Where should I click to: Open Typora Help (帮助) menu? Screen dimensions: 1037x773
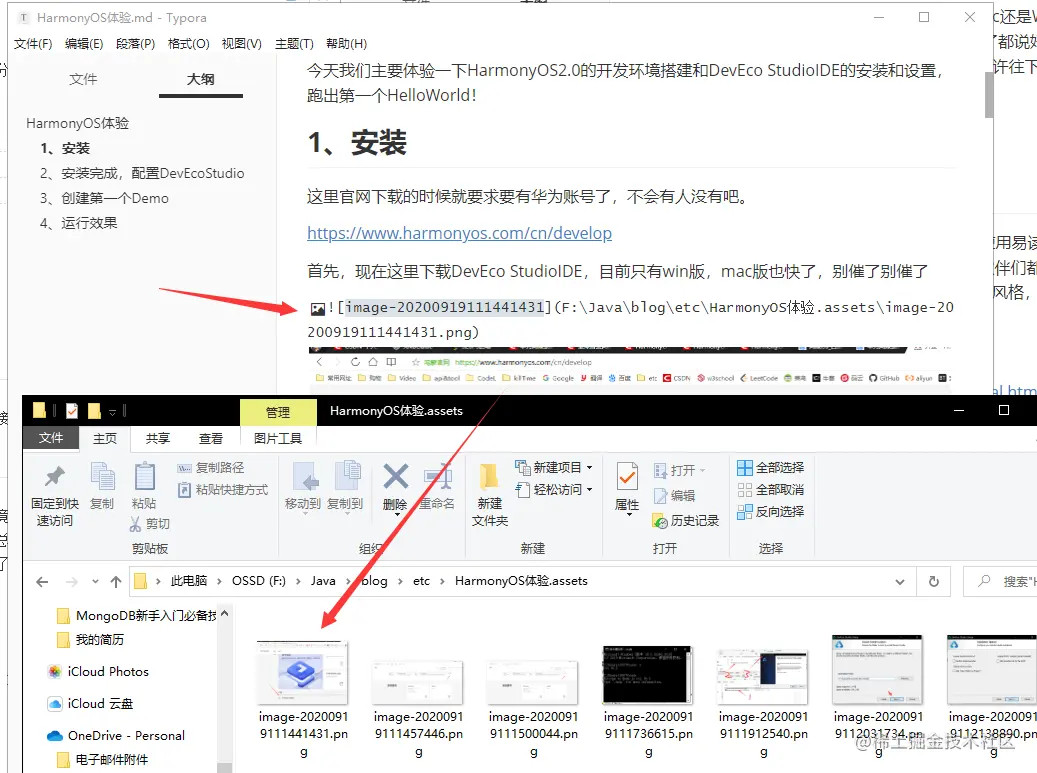347,44
